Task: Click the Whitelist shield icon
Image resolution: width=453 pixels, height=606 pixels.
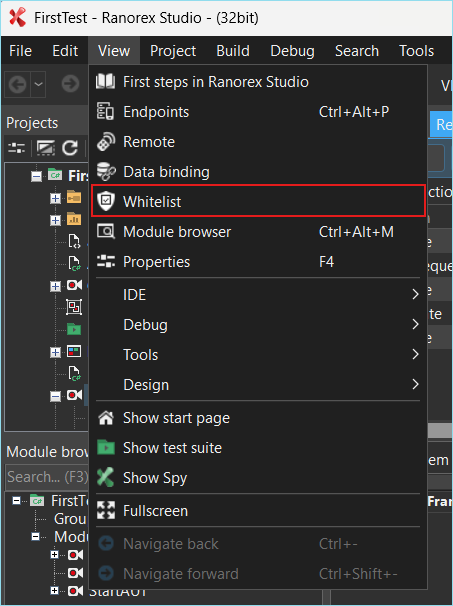Action: [106, 201]
